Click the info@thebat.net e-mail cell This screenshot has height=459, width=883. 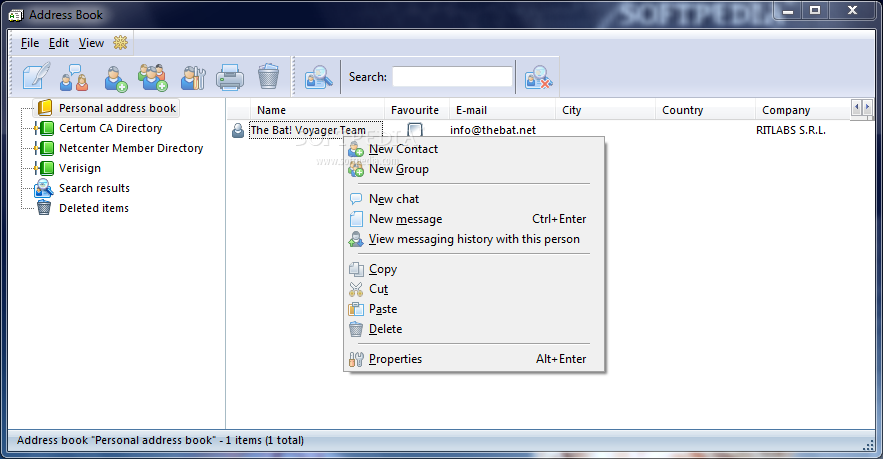click(x=493, y=130)
